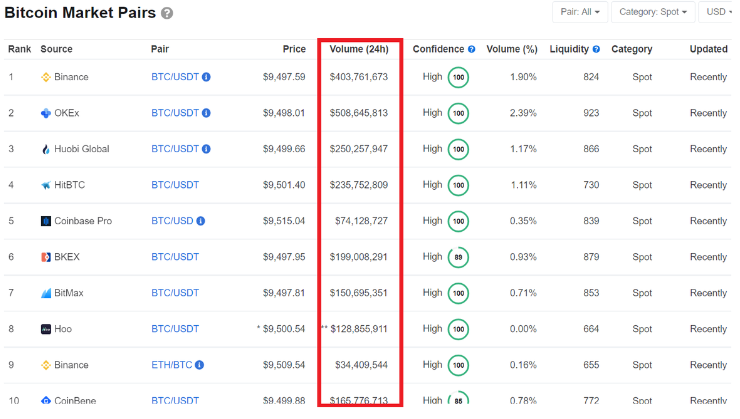The height and width of the screenshot is (419, 740).
Task: Click info icon next to Binance BTC/USDT
Action: pos(206,77)
